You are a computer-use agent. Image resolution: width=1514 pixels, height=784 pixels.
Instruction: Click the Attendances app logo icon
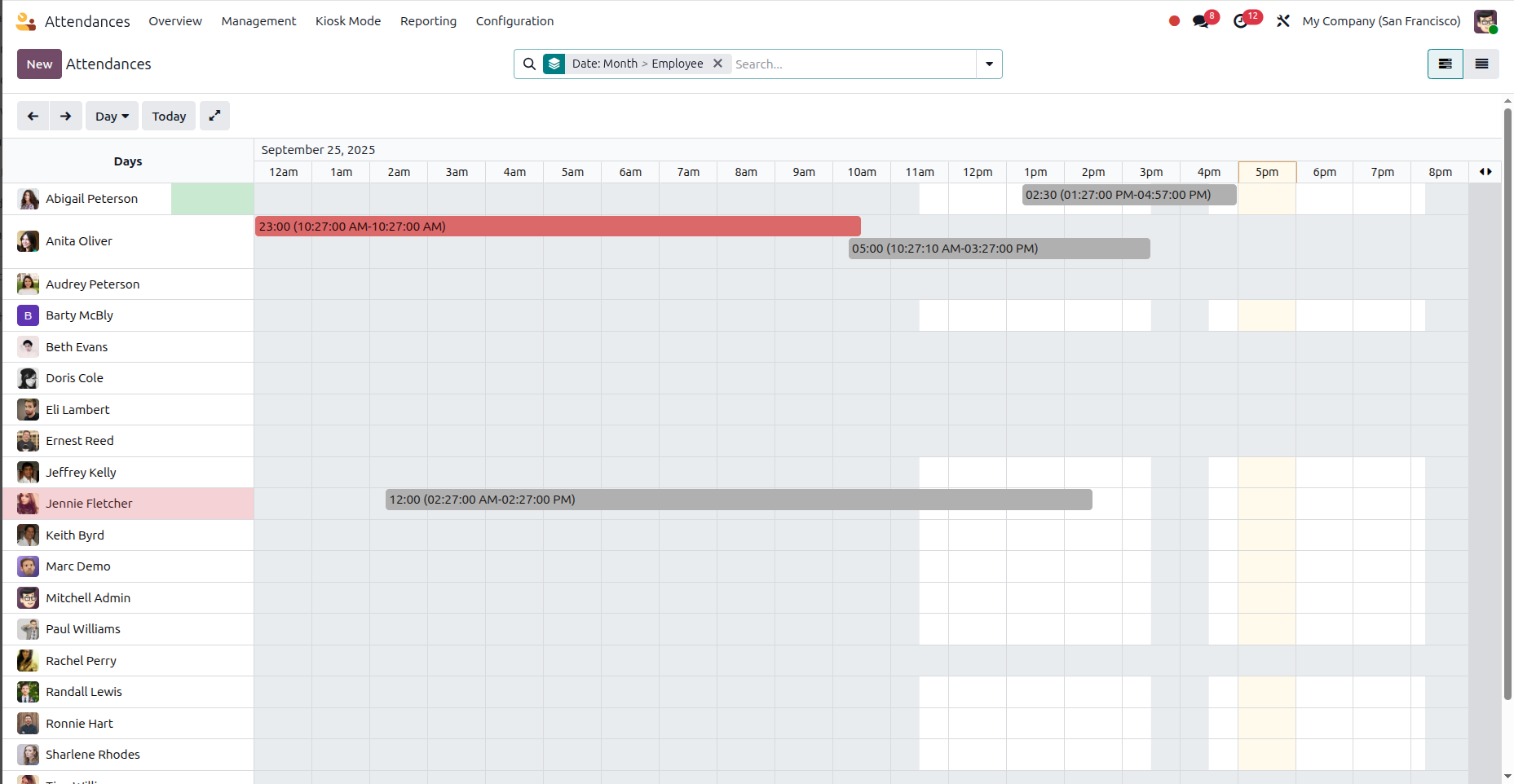click(x=26, y=21)
